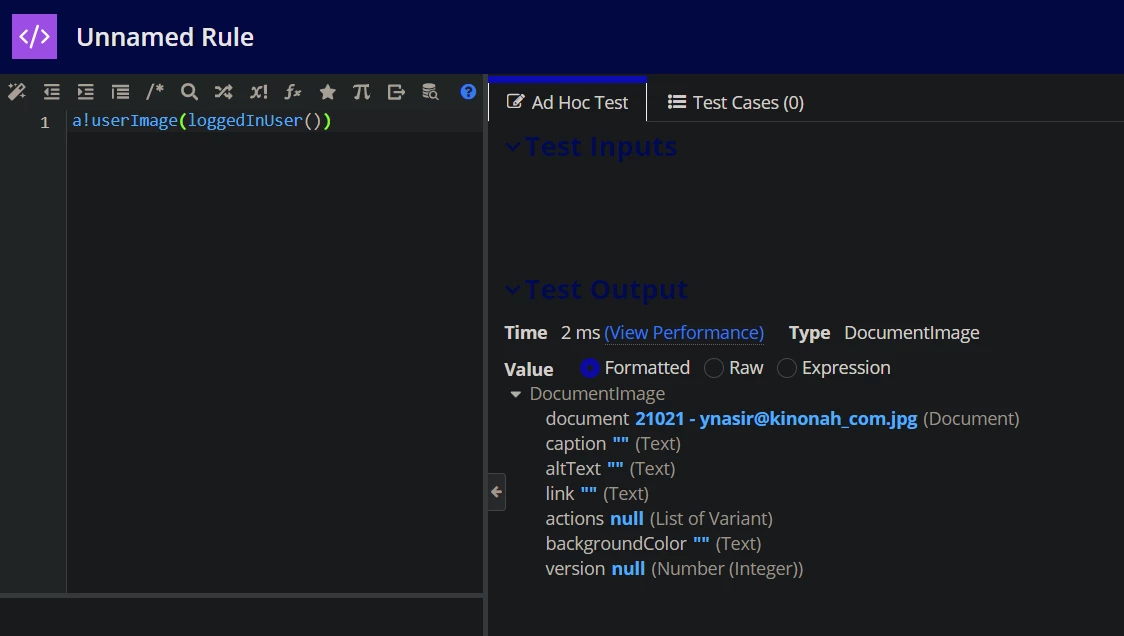Select the Expression value option
This screenshot has height=636, width=1124.
(x=786, y=368)
